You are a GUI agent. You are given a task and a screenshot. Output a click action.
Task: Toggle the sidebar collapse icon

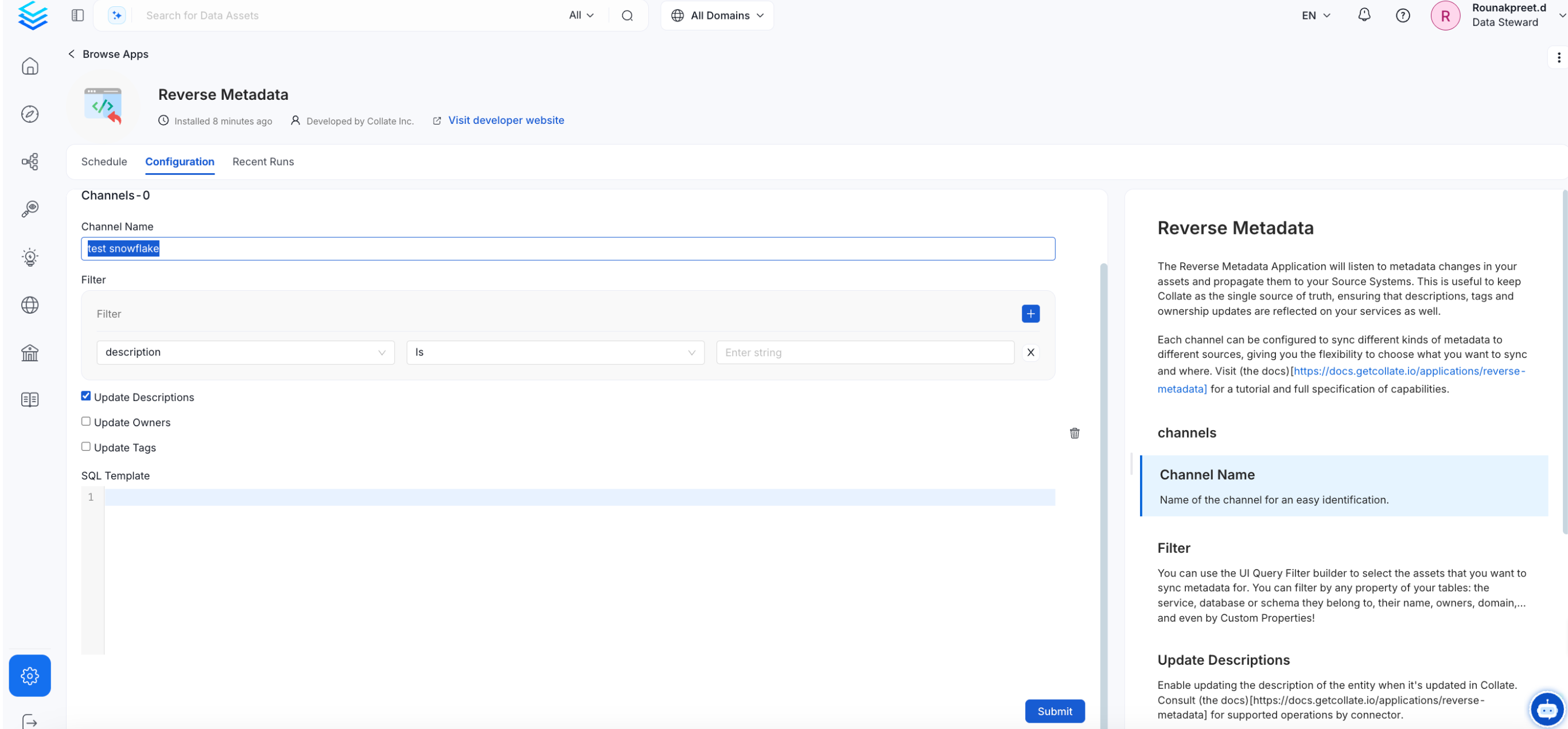tap(77, 15)
